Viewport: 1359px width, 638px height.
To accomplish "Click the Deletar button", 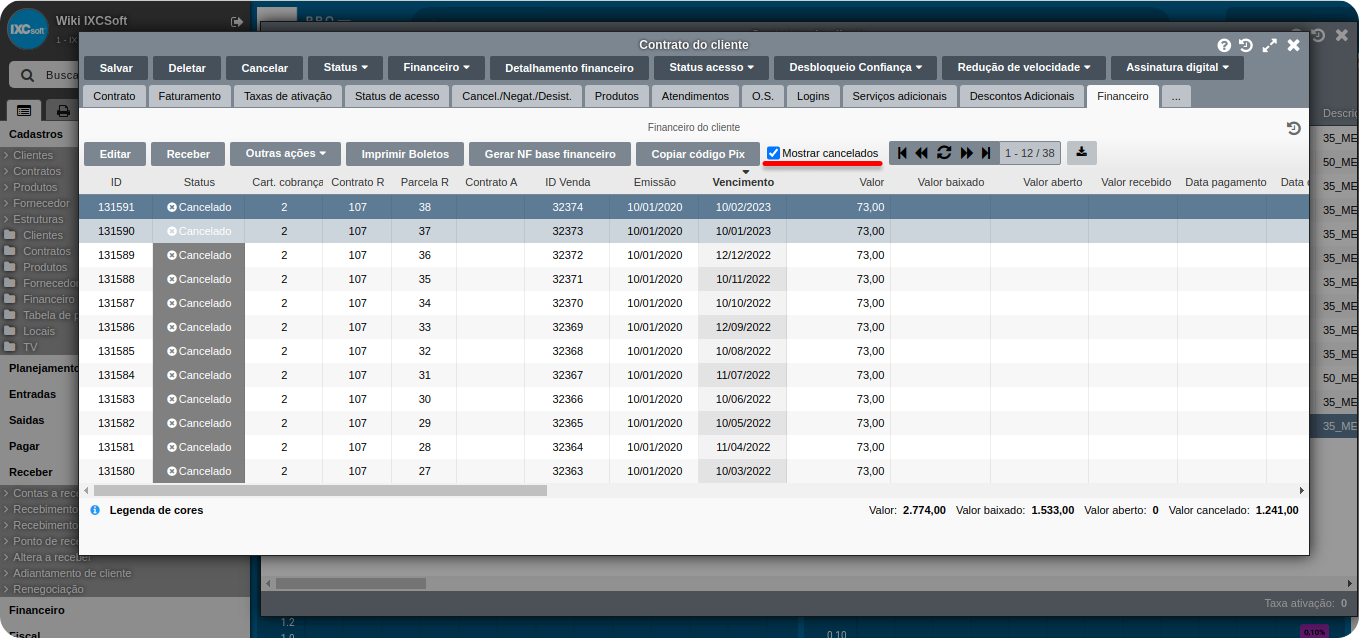I will point(187,68).
